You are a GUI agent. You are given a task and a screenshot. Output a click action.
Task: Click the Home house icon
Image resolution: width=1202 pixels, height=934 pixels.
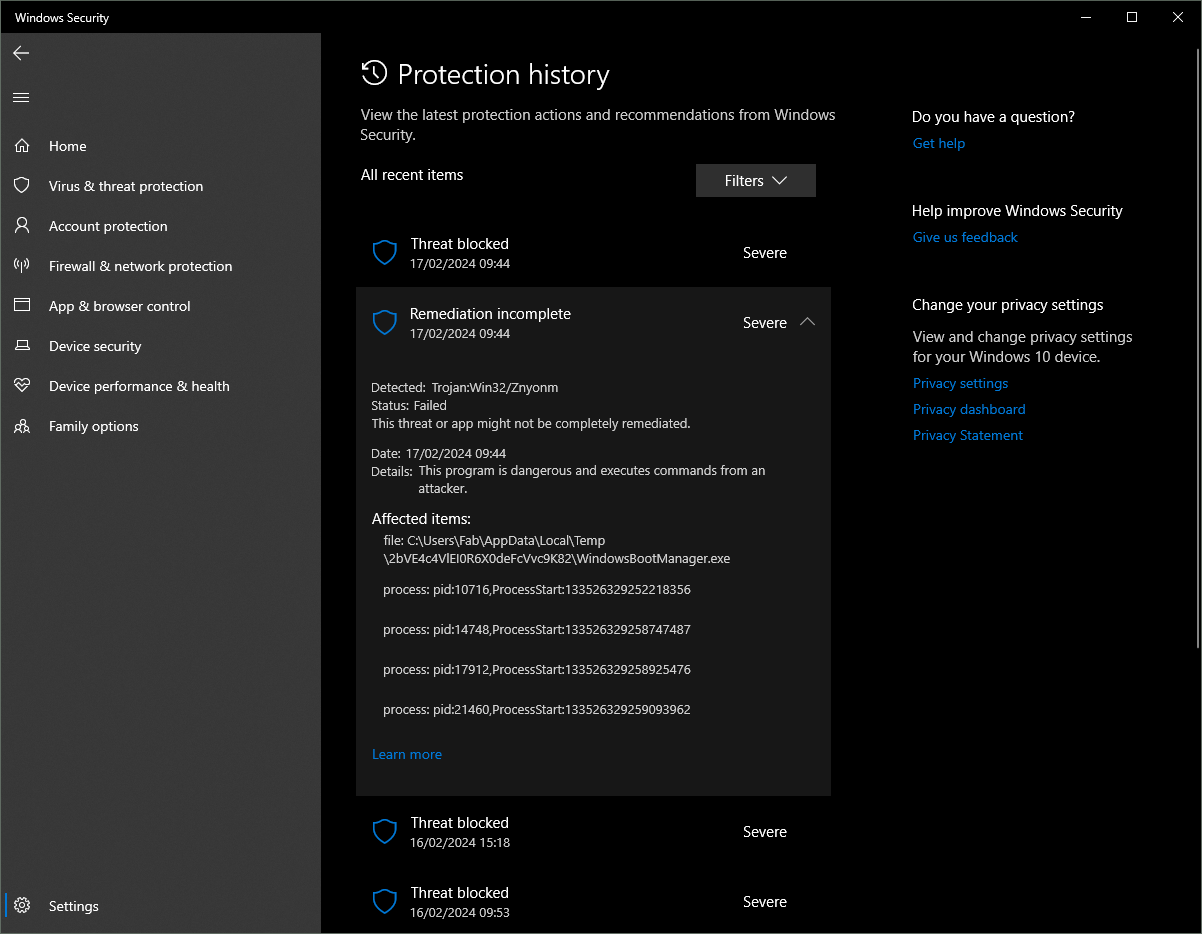[x=21, y=146]
